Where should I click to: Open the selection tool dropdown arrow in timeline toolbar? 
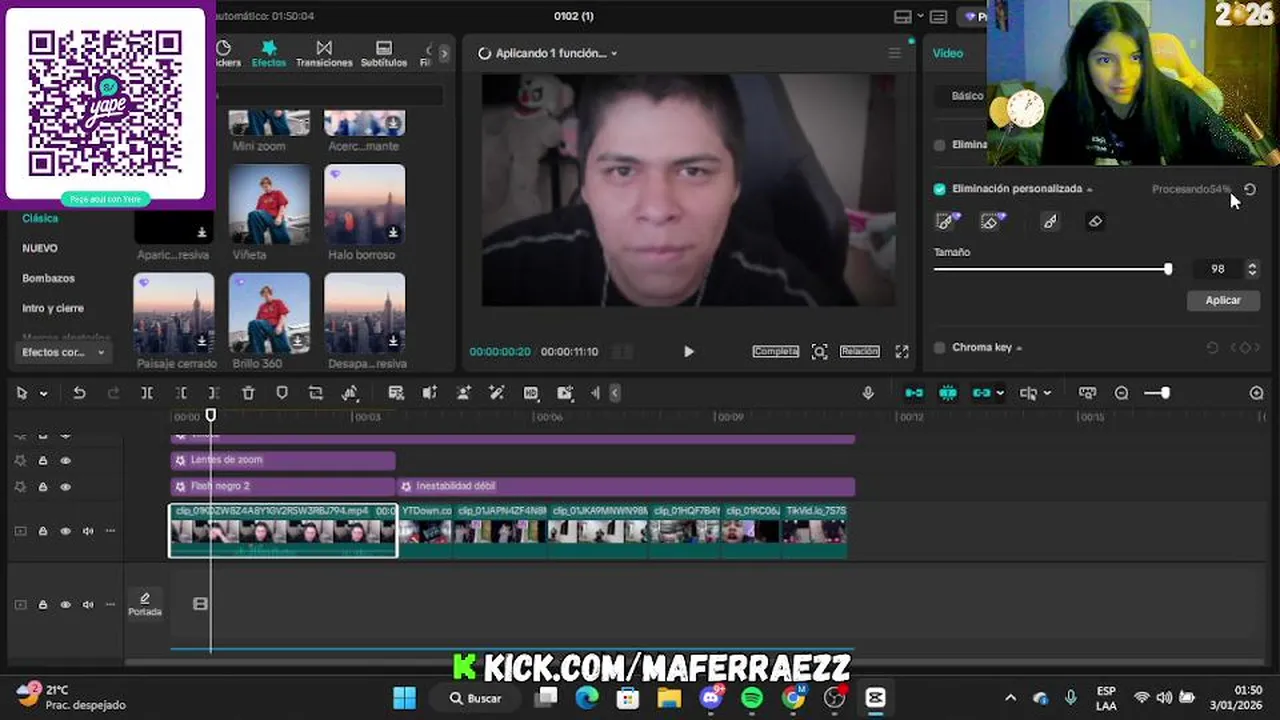pos(43,394)
